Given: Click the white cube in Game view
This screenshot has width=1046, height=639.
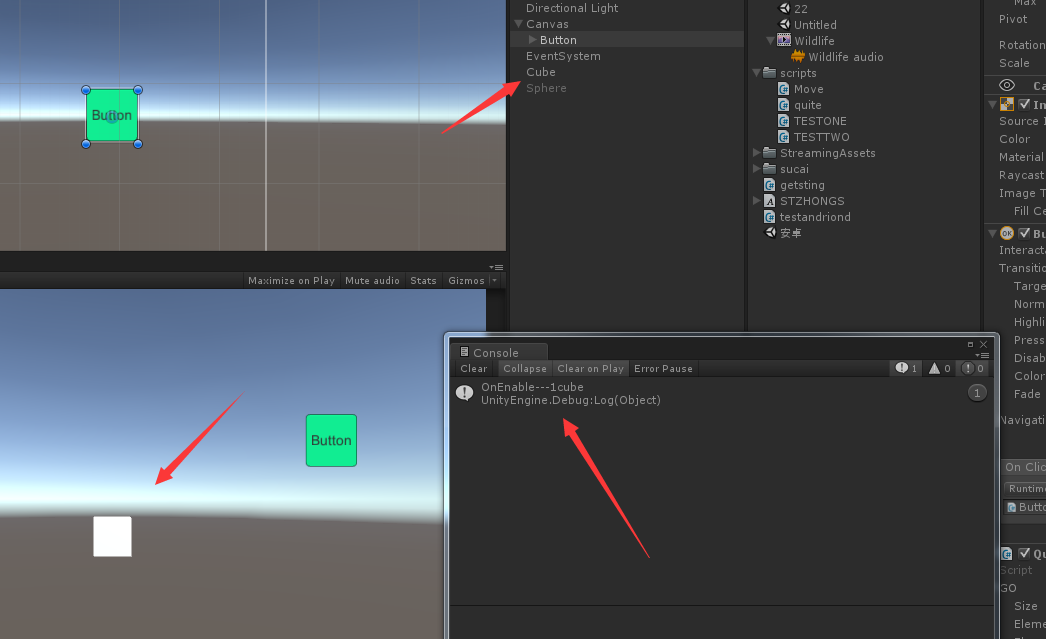Looking at the screenshot, I should point(112,536).
